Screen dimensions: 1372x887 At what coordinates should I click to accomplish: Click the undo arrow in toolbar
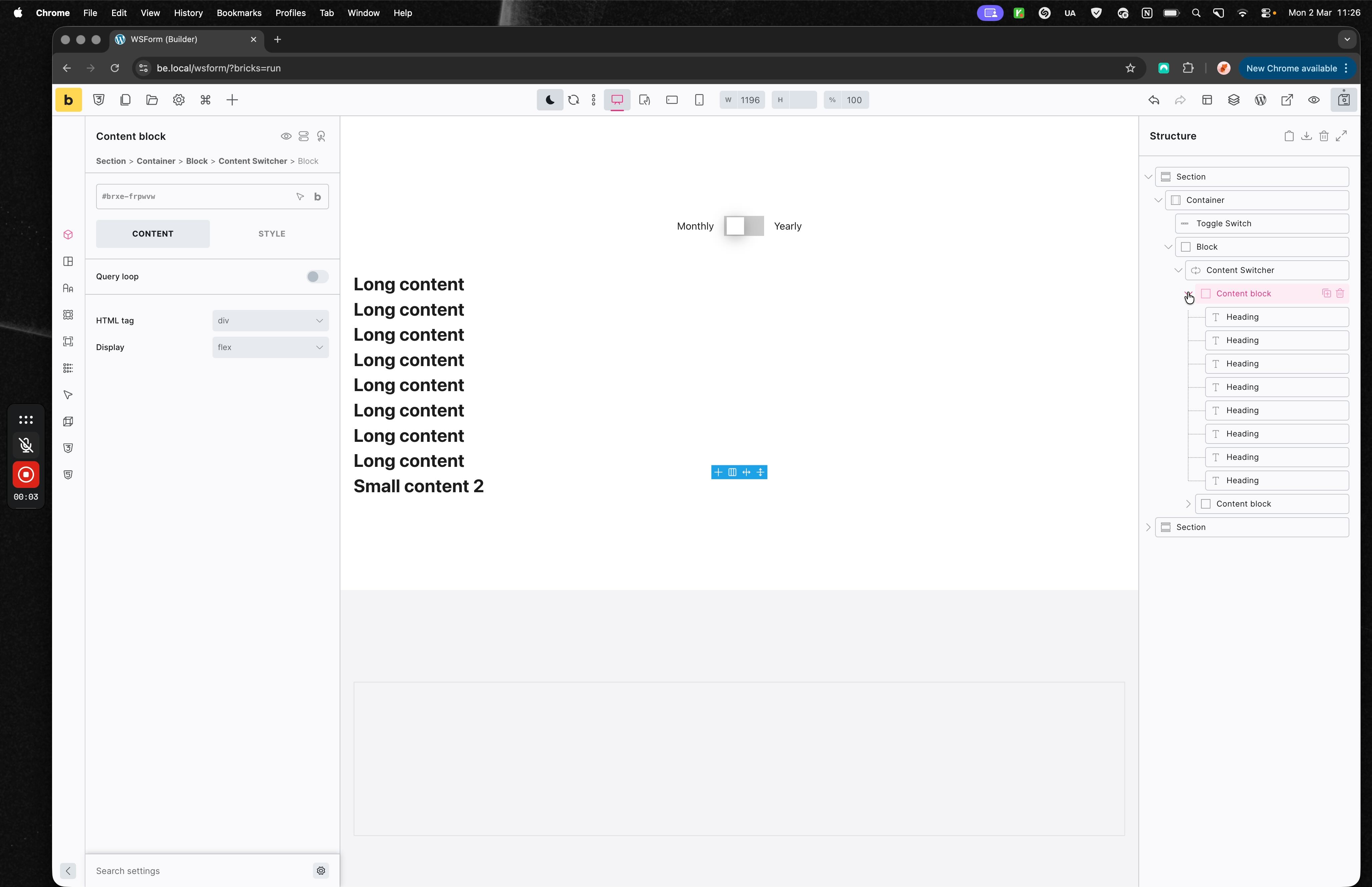(x=1154, y=100)
